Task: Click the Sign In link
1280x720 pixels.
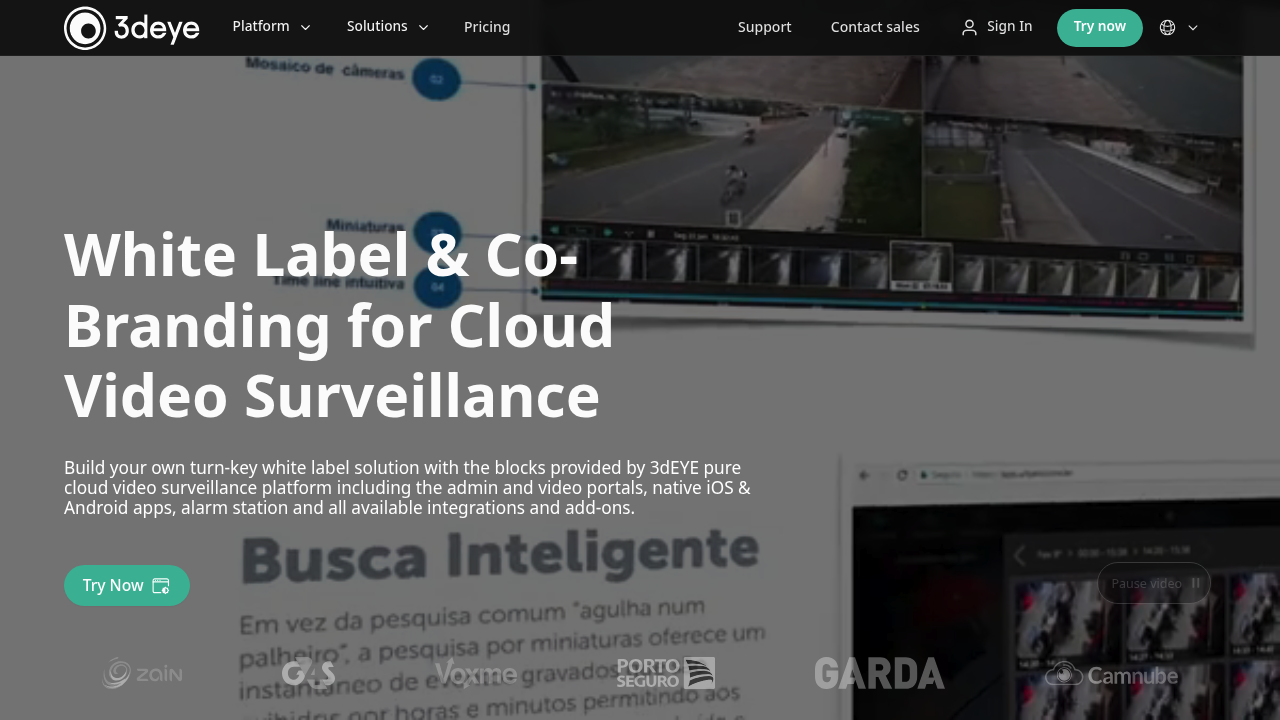Action: tap(1009, 27)
